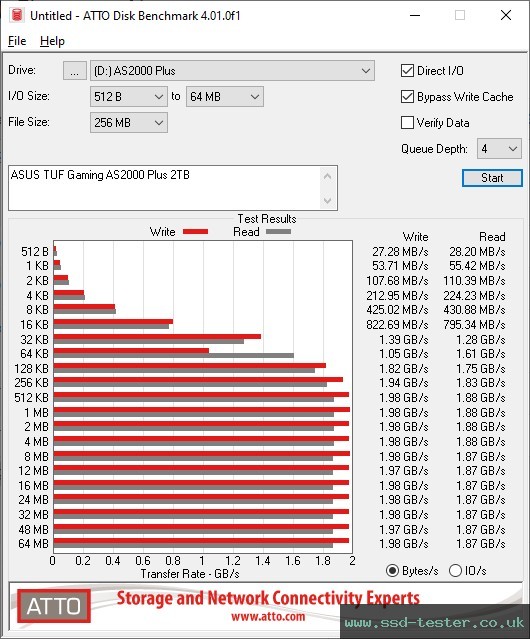Click the 16 KB row label
The width and height of the screenshot is (530, 639).
click(34, 325)
